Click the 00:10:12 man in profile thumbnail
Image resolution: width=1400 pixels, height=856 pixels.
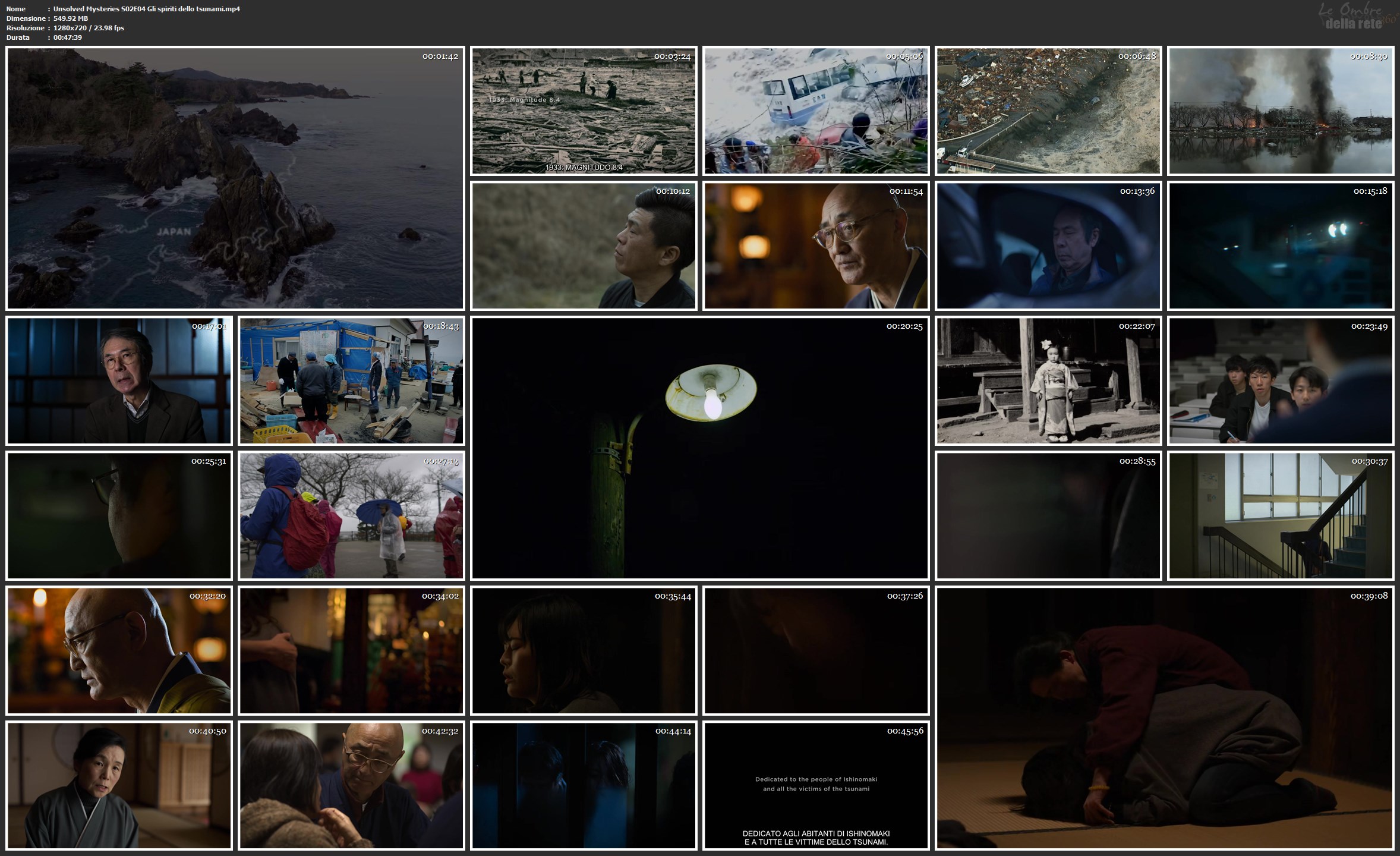[584, 246]
